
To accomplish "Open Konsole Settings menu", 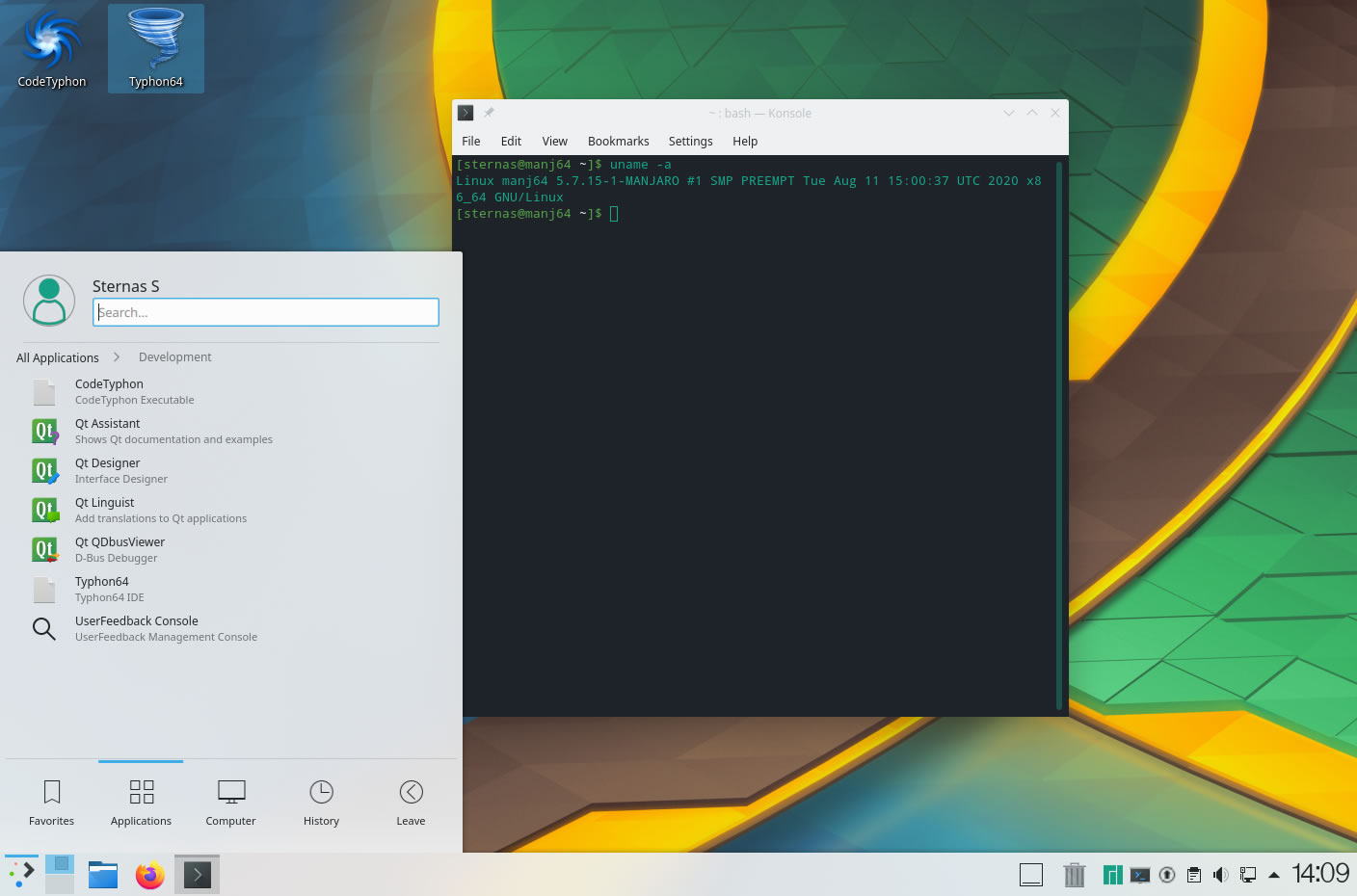I will tap(691, 141).
